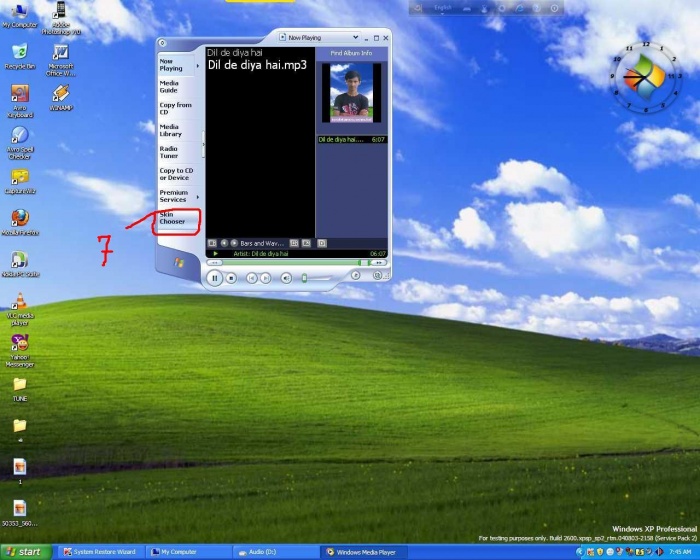Launch Microsoft Office Word shortcut
The width and height of the screenshot is (700, 560).
coord(61,60)
